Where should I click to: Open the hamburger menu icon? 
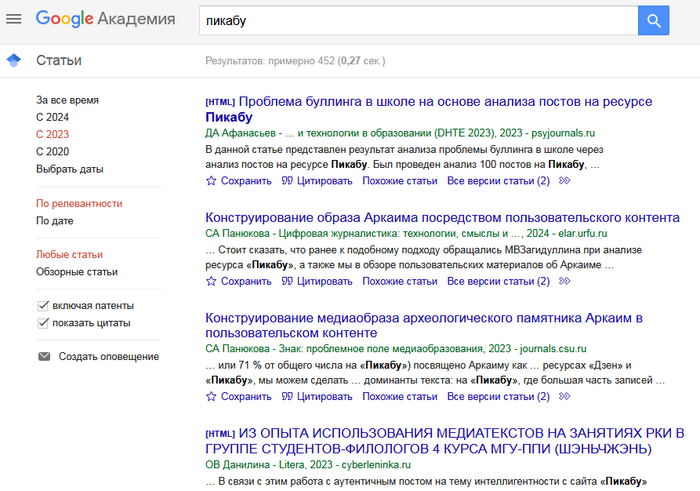[x=13, y=19]
